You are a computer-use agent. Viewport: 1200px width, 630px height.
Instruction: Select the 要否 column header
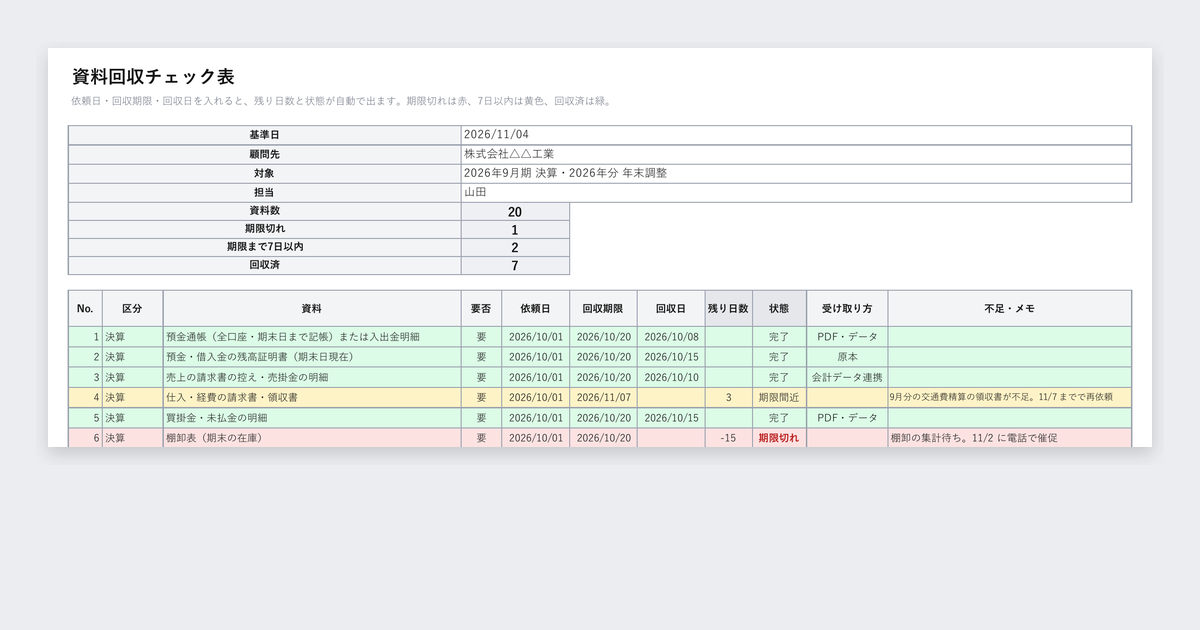tap(481, 309)
